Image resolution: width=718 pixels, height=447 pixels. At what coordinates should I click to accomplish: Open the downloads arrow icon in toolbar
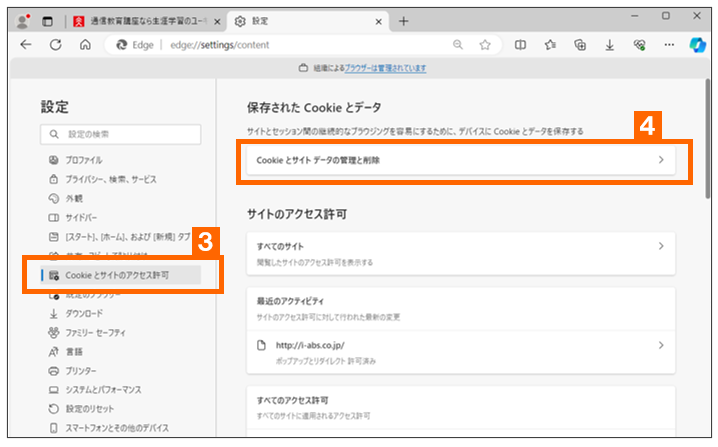(x=609, y=44)
